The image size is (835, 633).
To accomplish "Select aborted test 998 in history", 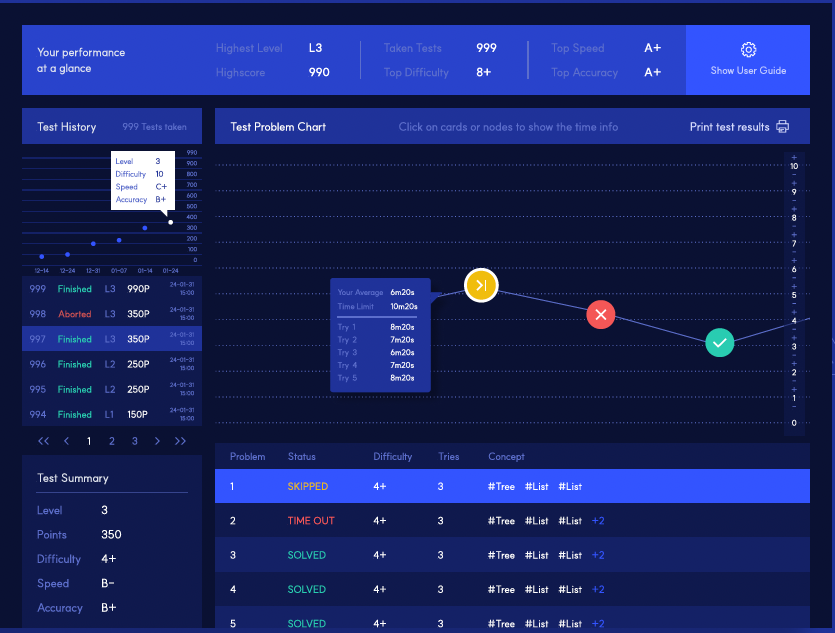I will pos(112,314).
